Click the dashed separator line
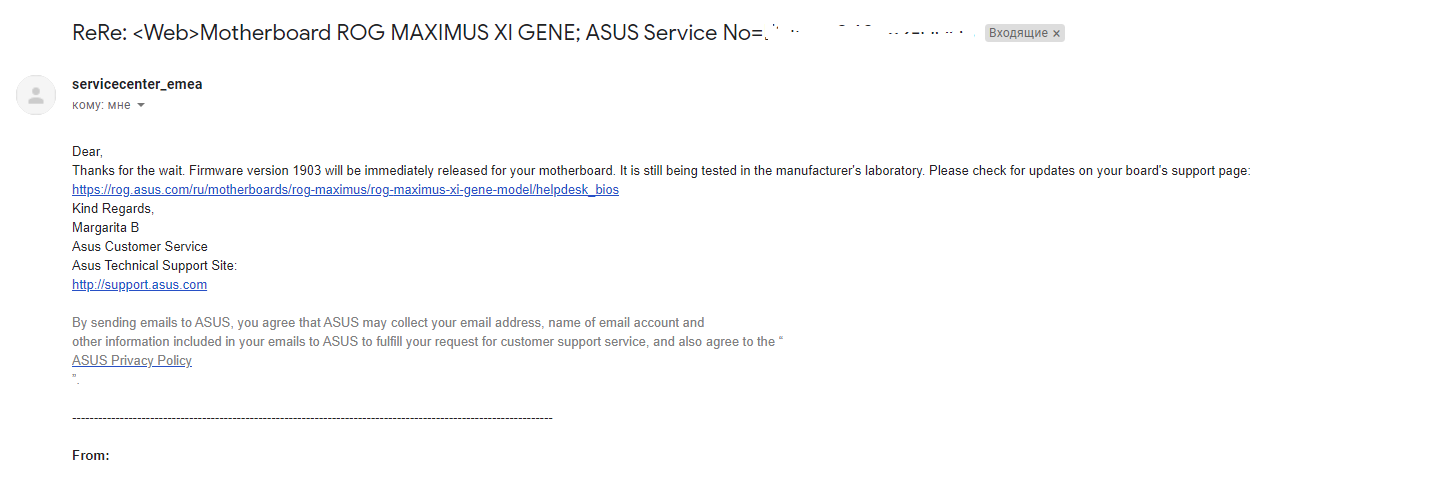The image size is (1443, 486). (312, 417)
